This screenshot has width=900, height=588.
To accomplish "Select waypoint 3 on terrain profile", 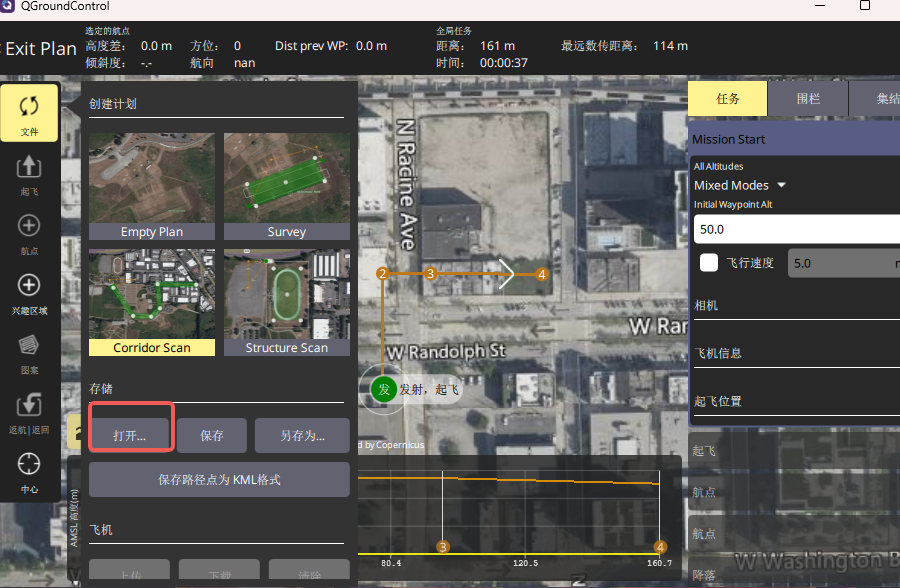I will [443, 547].
